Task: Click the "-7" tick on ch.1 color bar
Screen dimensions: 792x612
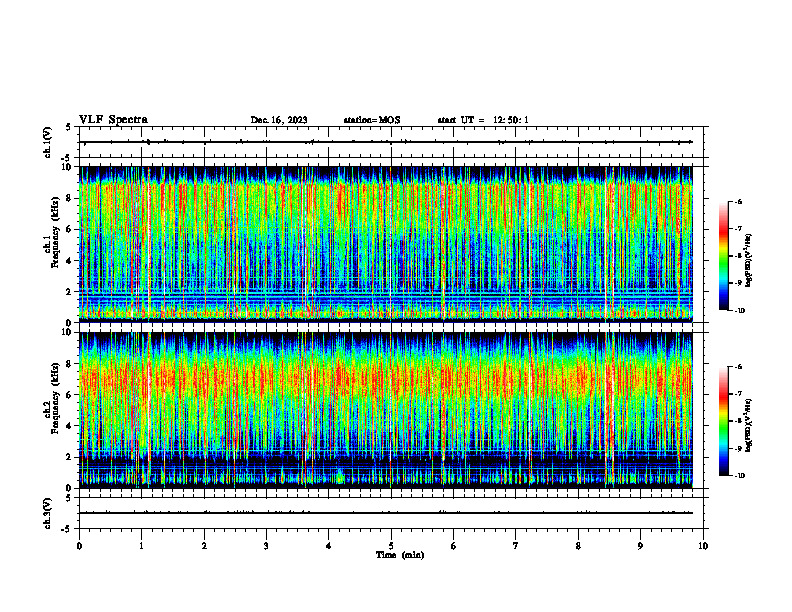Action: pos(738,229)
